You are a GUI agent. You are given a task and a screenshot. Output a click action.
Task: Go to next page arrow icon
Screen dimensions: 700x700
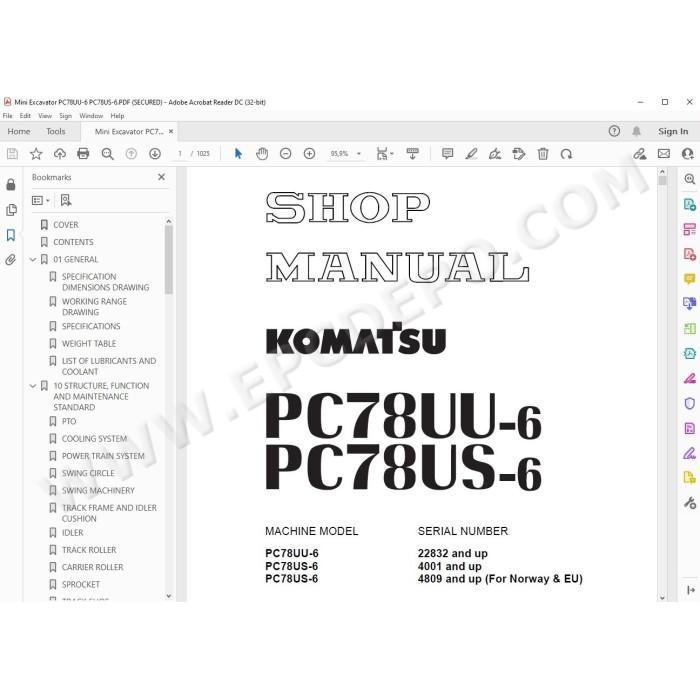155,154
